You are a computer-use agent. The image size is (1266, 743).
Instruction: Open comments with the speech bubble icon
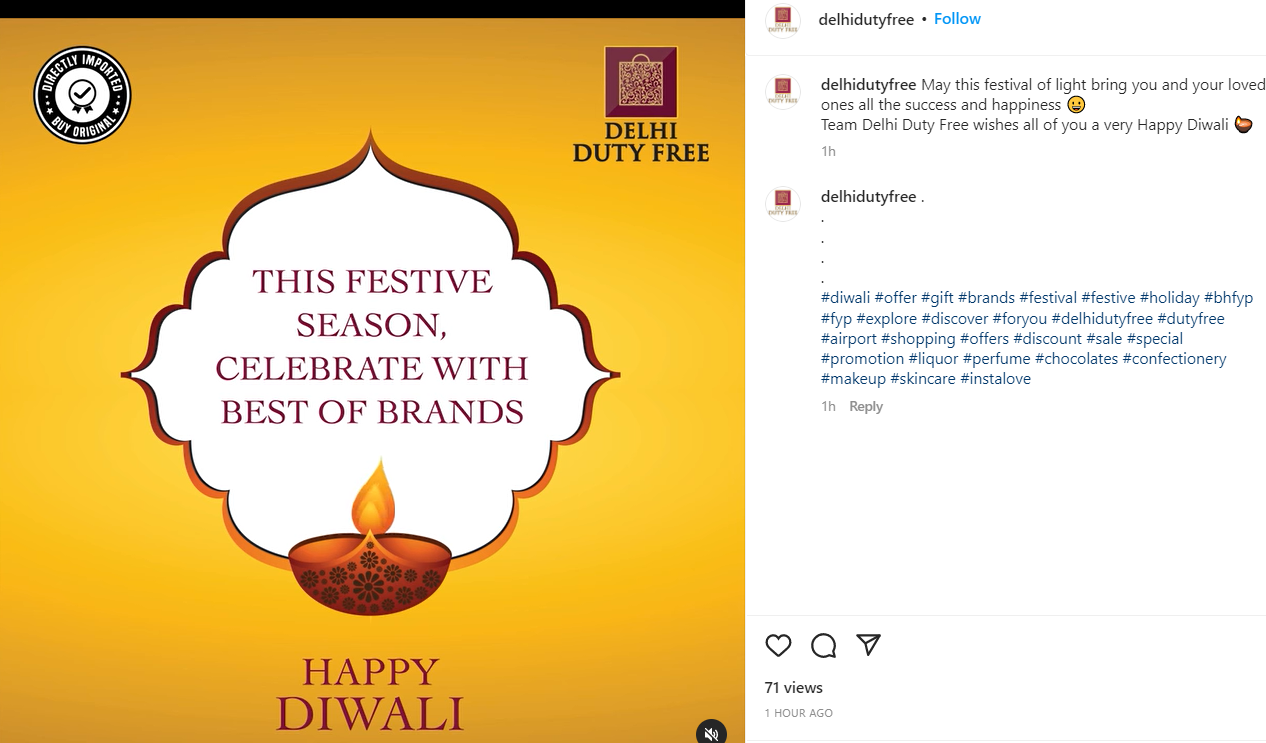pyautogui.click(x=824, y=646)
